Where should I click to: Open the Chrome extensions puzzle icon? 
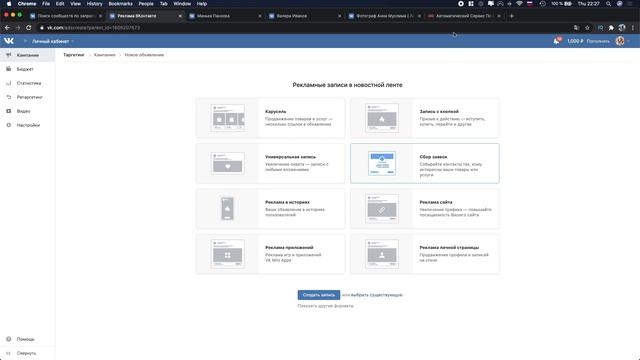pyautogui.click(x=611, y=28)
